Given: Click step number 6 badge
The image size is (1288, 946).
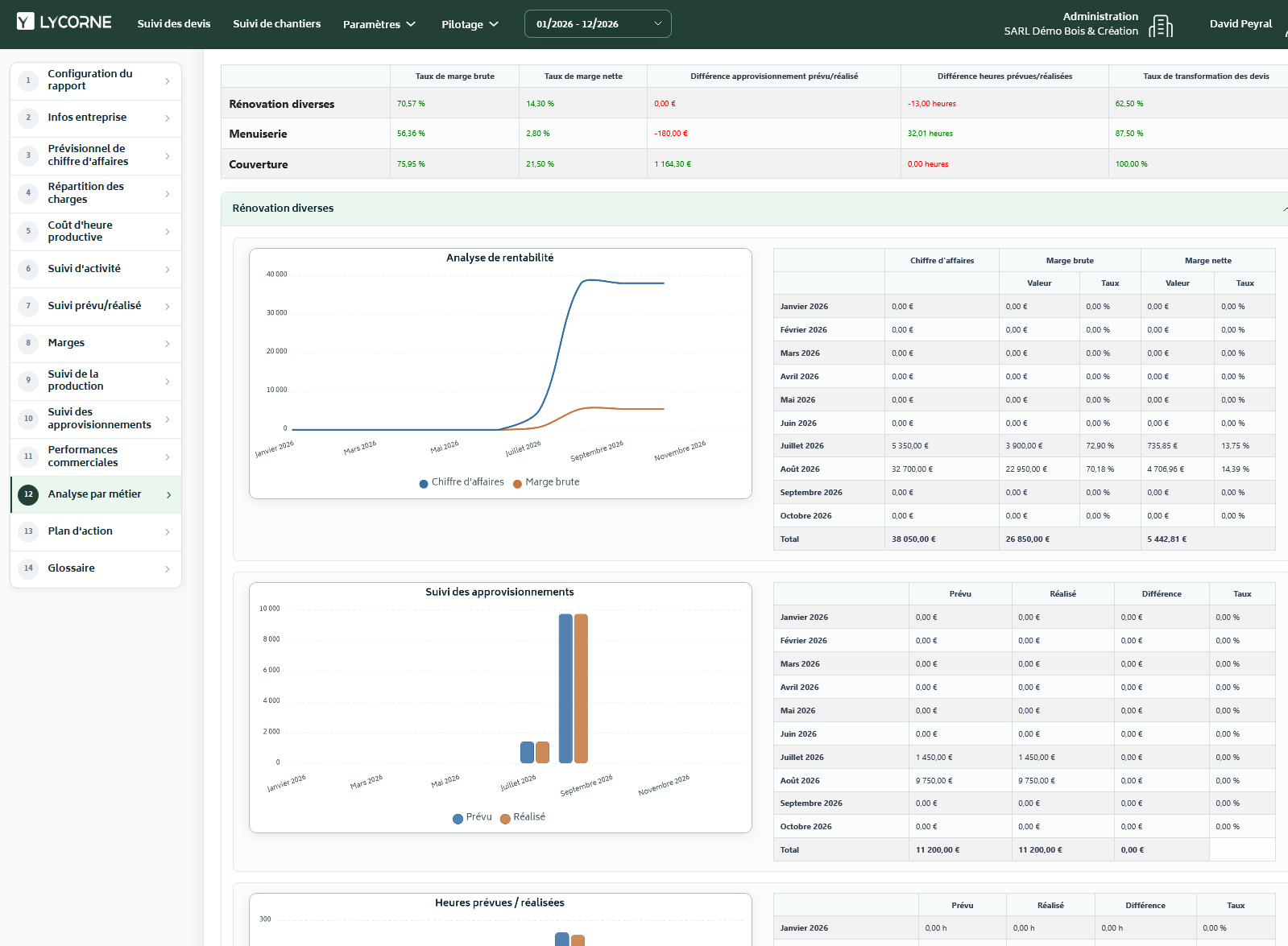Looking at the screenshot, I should [28, 269].
